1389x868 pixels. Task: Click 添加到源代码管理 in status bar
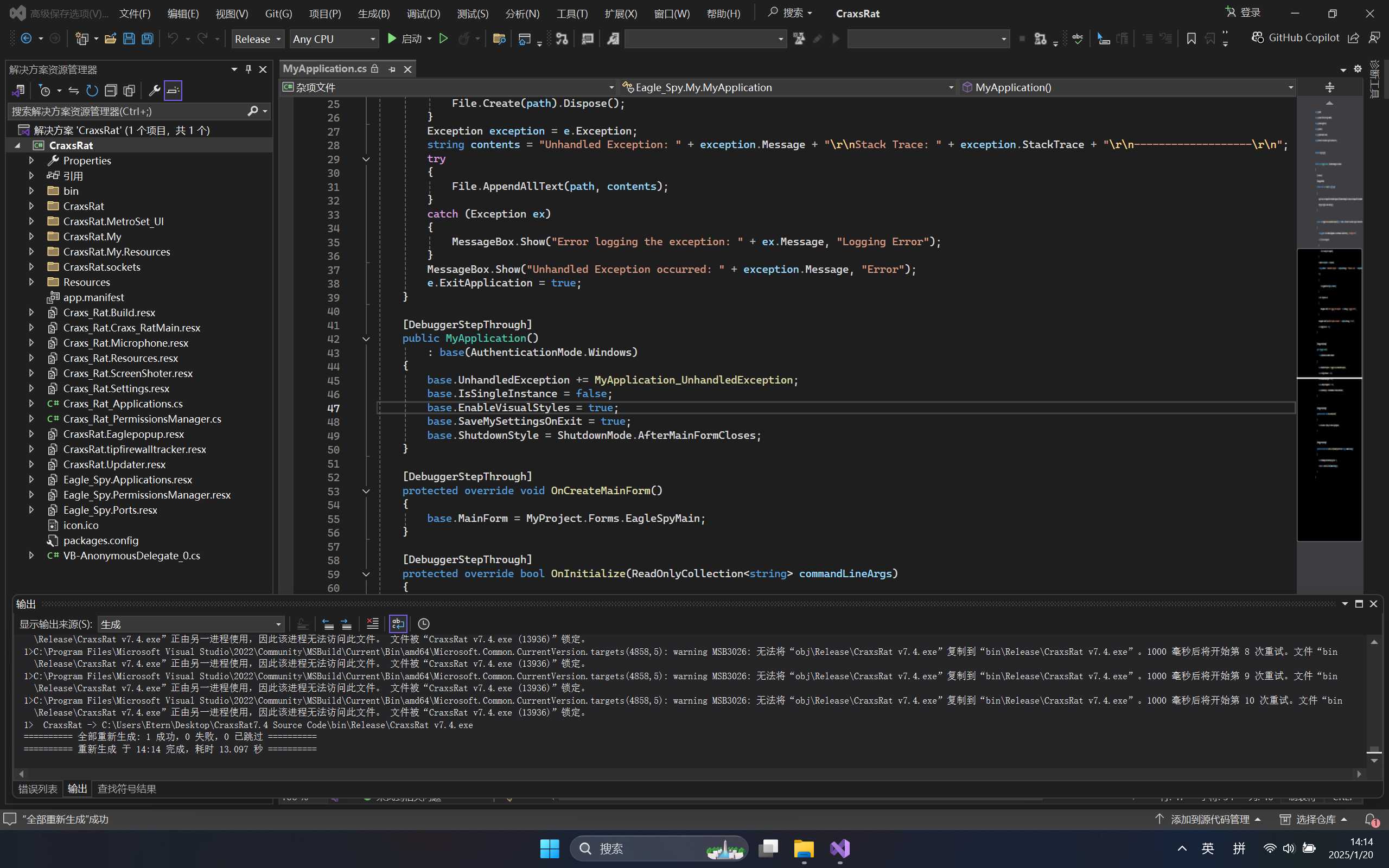pos(1208,819)
